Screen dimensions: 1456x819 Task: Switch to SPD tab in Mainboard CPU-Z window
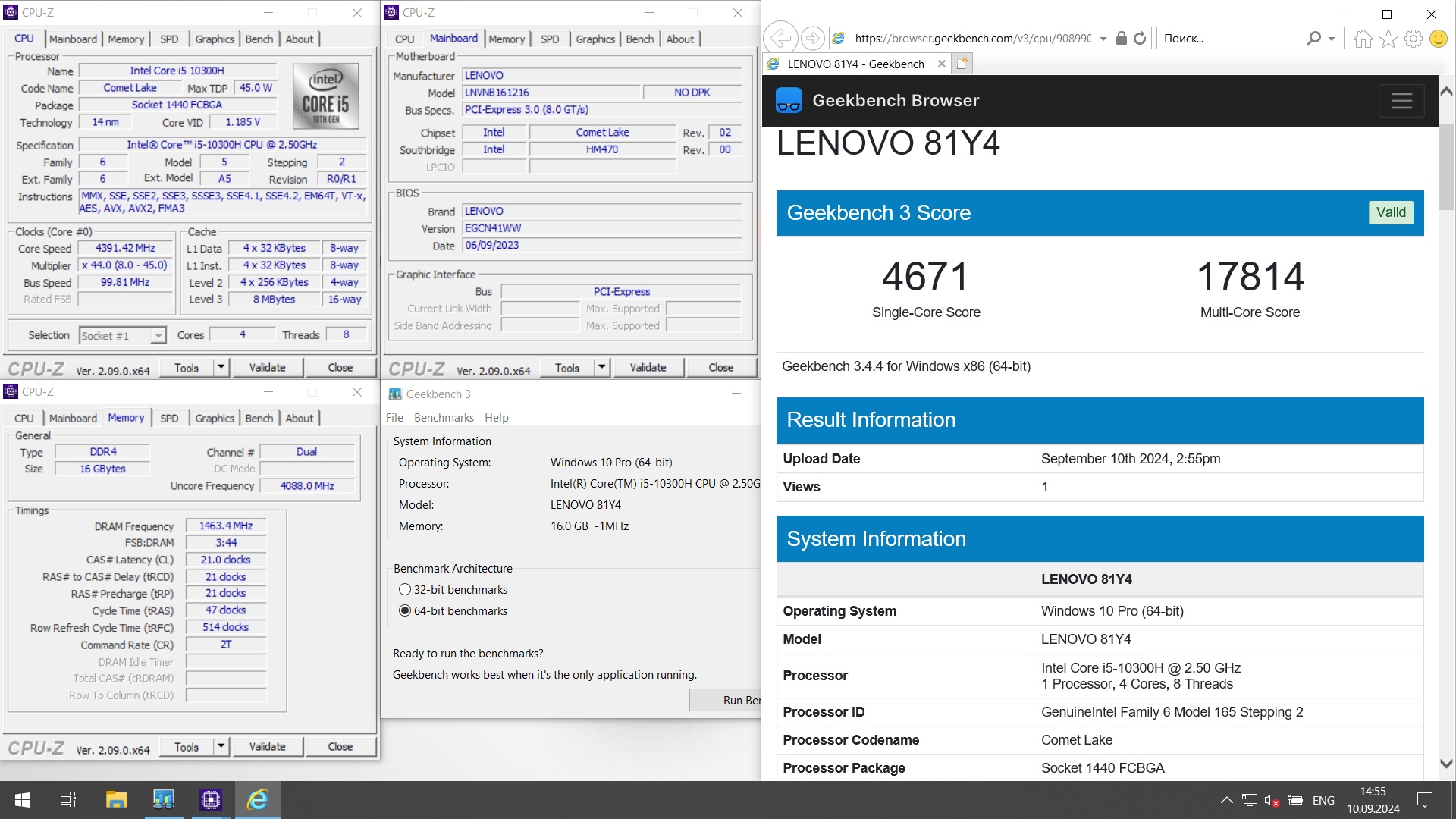550,39
